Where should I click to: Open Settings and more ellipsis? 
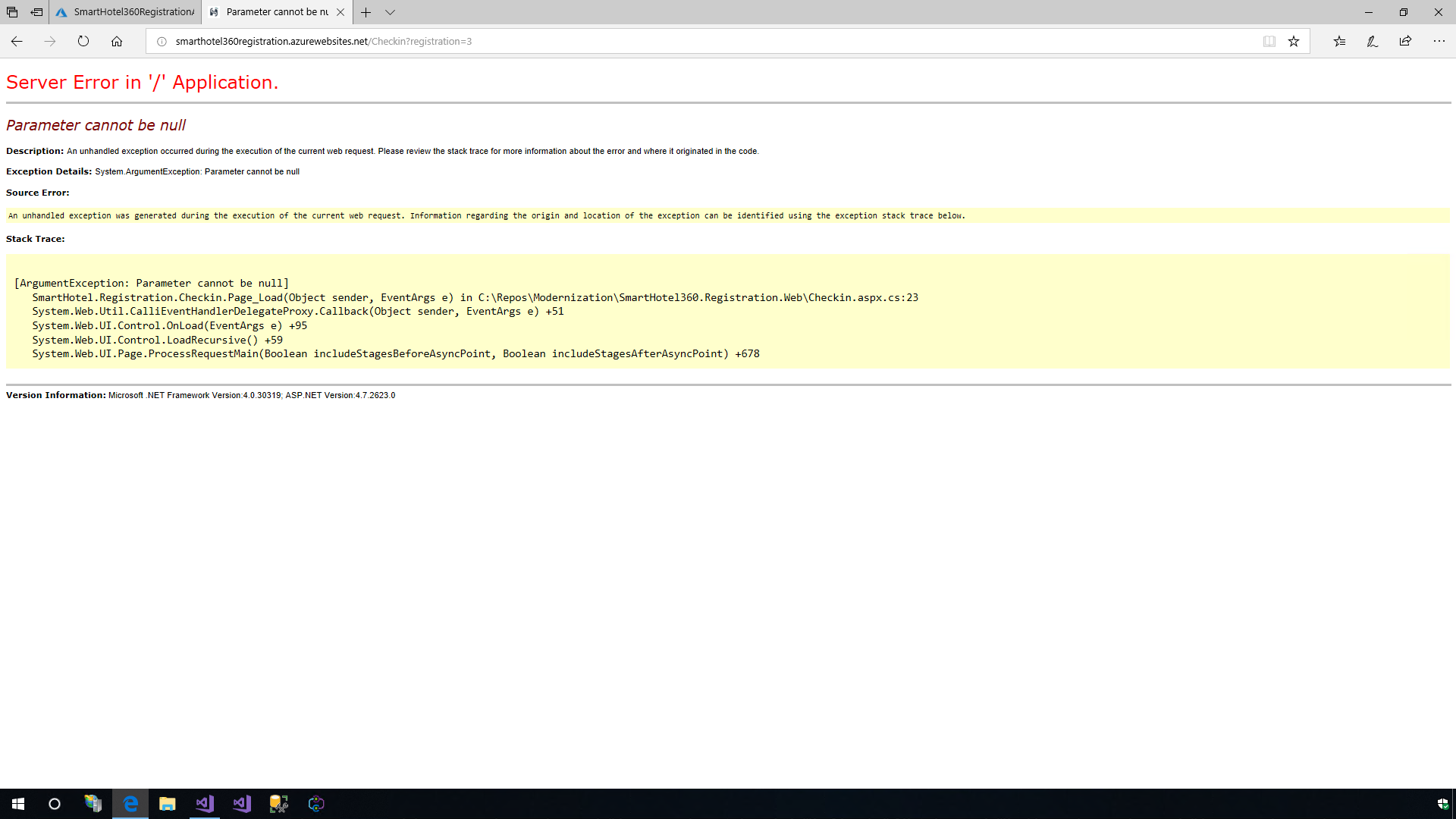pos(1439,42)
